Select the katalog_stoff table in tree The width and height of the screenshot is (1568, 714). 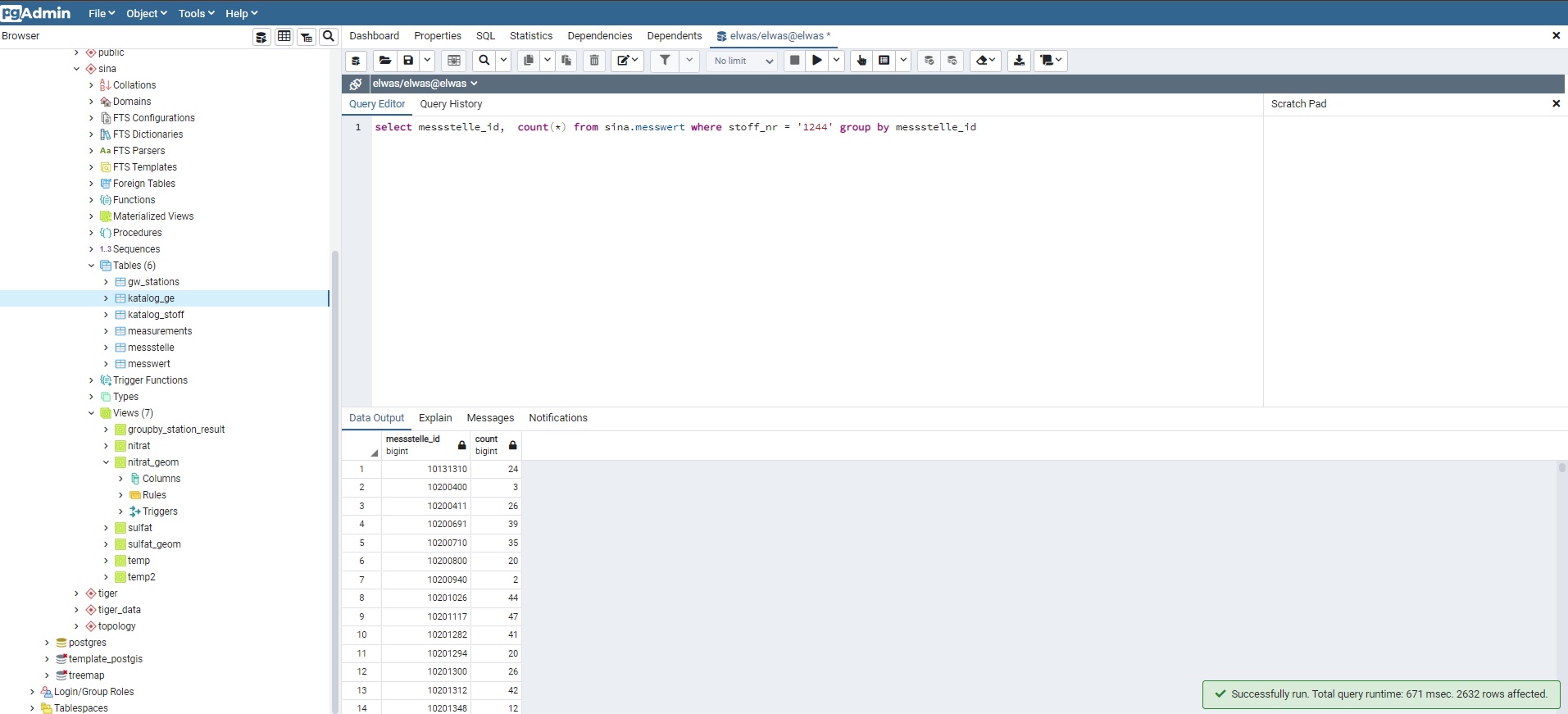tap(156, 315)
